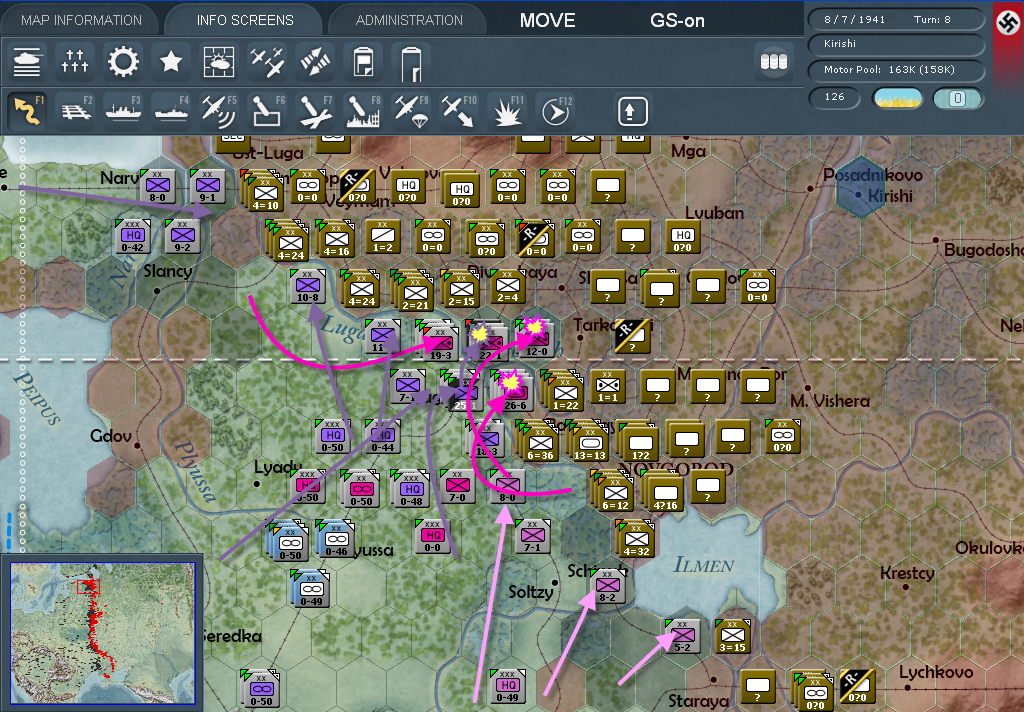Screen dimensions: 1024x712
Task: Select the 0-48 HQ counter
Action: click(x=409, y=489)
